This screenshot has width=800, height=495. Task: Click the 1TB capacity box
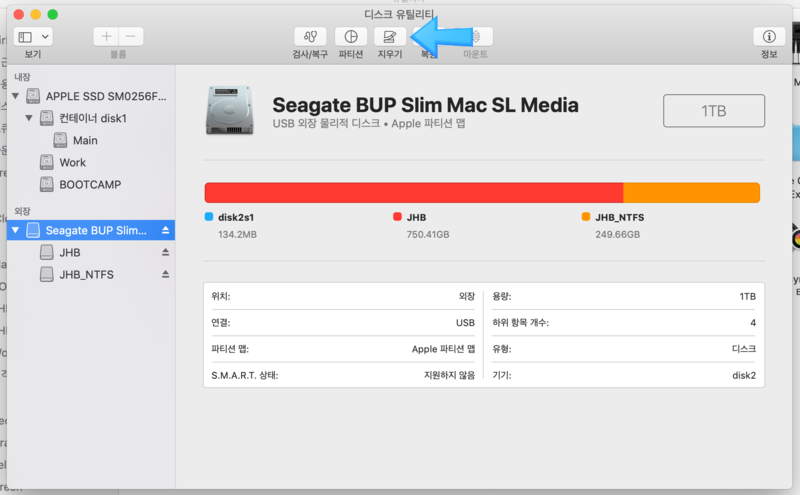tap(714, 111)
